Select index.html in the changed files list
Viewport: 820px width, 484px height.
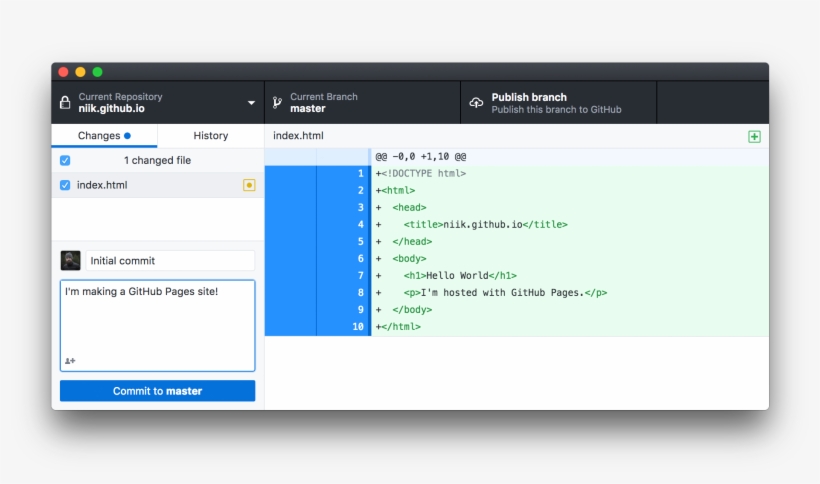tap(158, 185)
